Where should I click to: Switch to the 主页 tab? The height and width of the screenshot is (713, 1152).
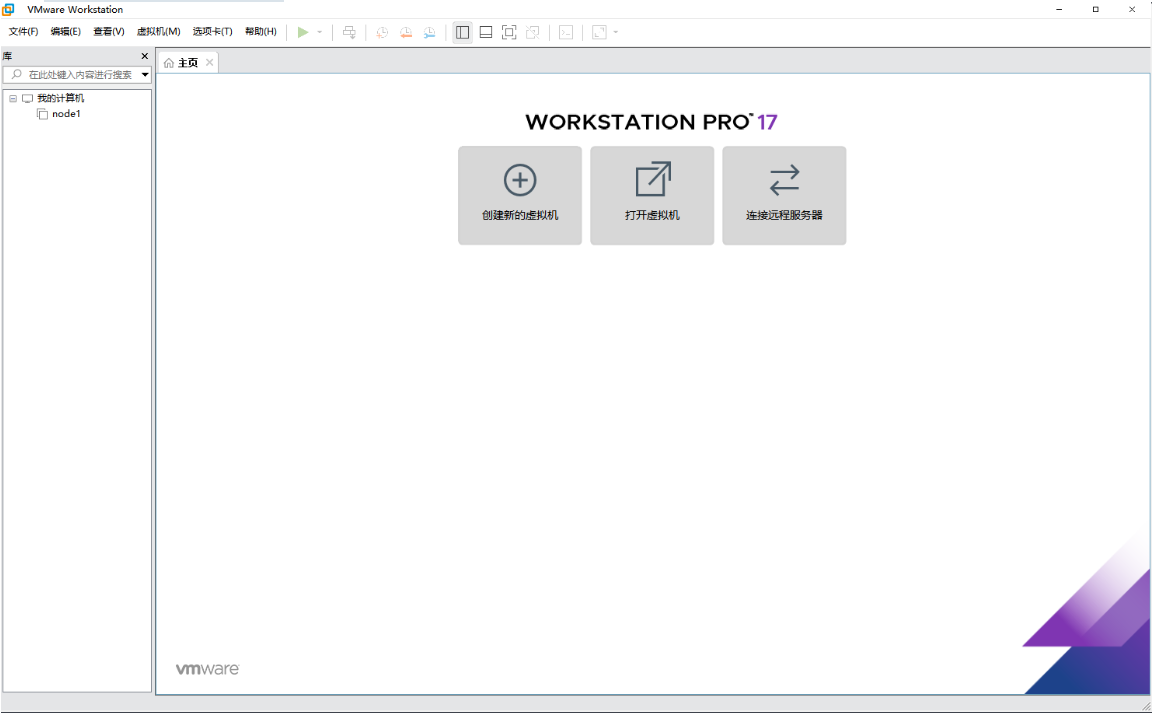[188, 62]
